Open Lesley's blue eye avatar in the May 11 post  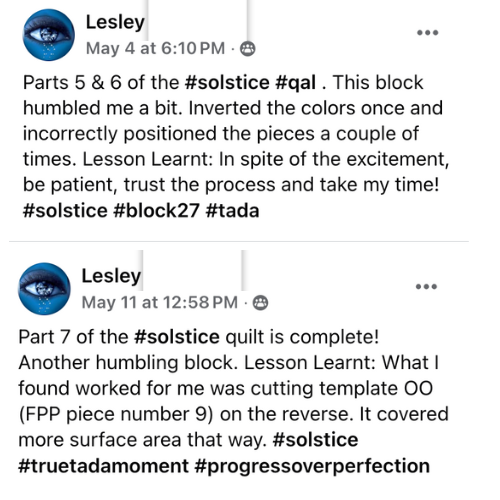coord(44,289)
